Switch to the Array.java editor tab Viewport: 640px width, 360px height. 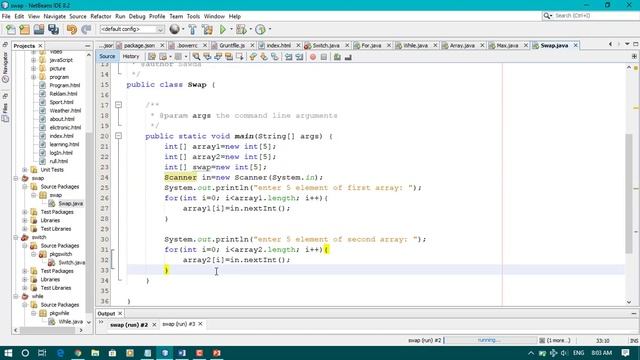point(462,45)
